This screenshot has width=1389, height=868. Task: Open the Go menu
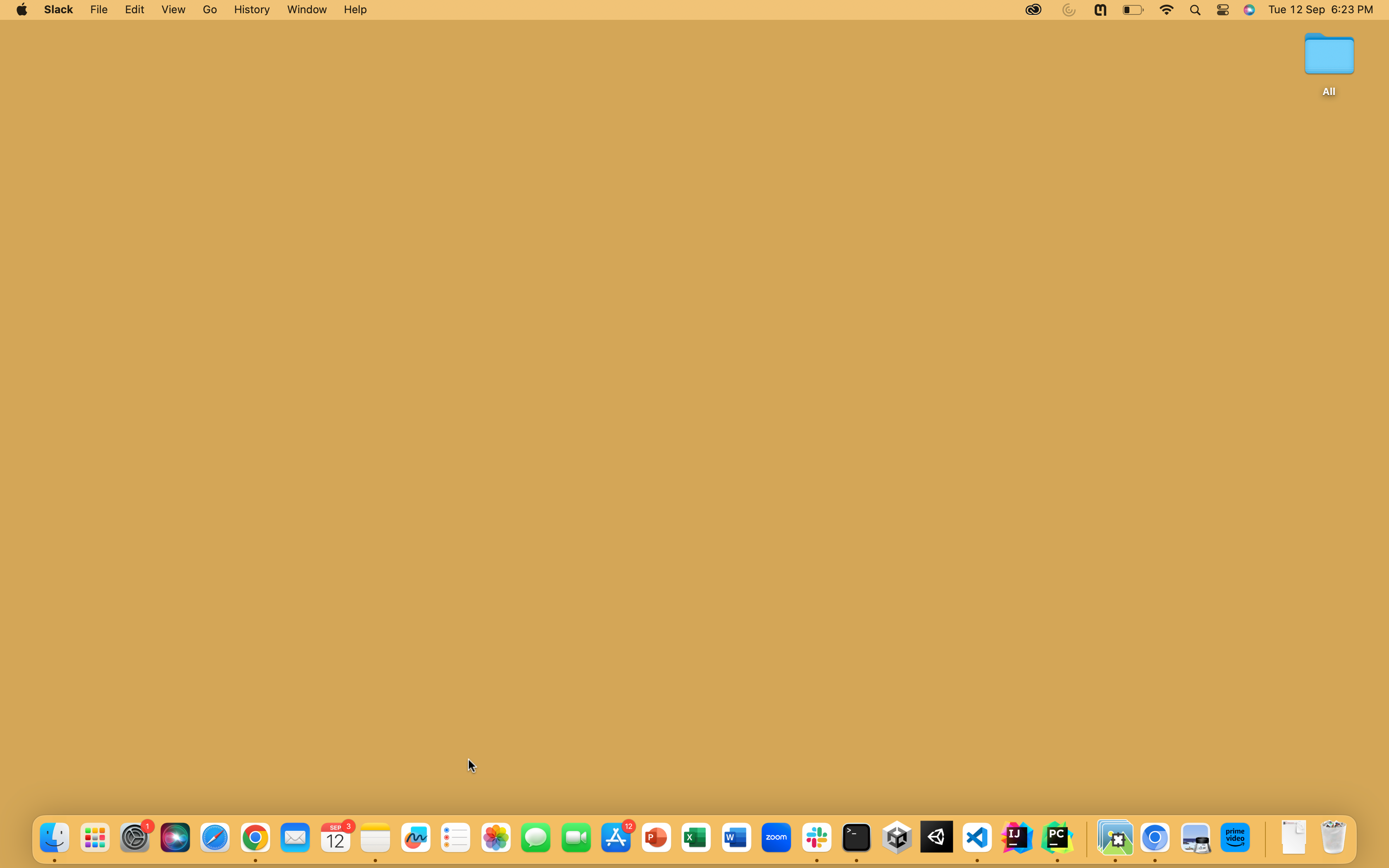click(210, 10)
